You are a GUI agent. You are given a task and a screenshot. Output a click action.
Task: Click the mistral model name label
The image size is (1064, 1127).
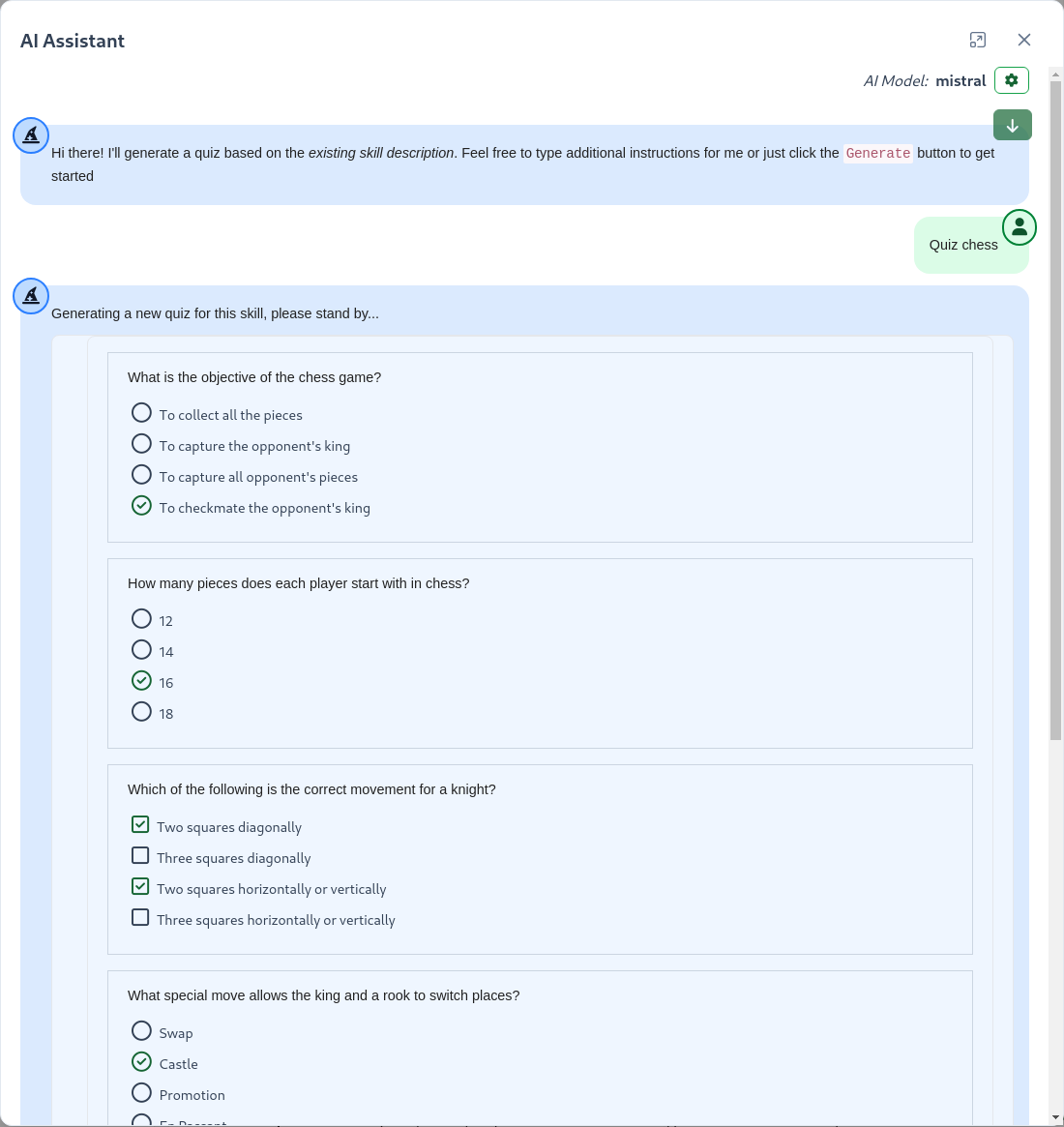click(x=961, y=80)
